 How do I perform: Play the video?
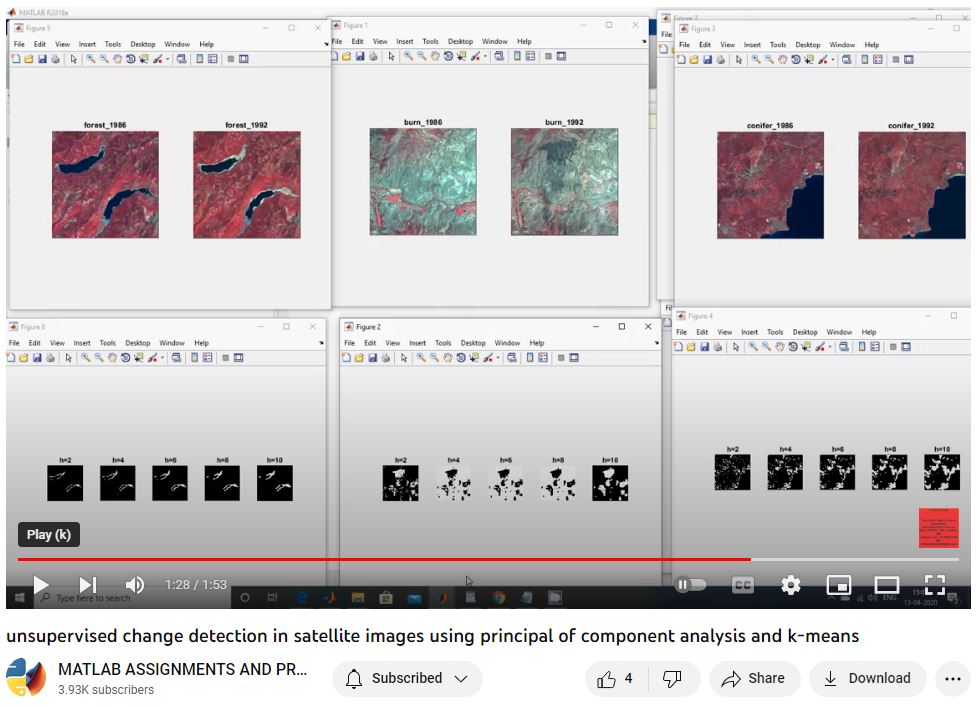41,585
